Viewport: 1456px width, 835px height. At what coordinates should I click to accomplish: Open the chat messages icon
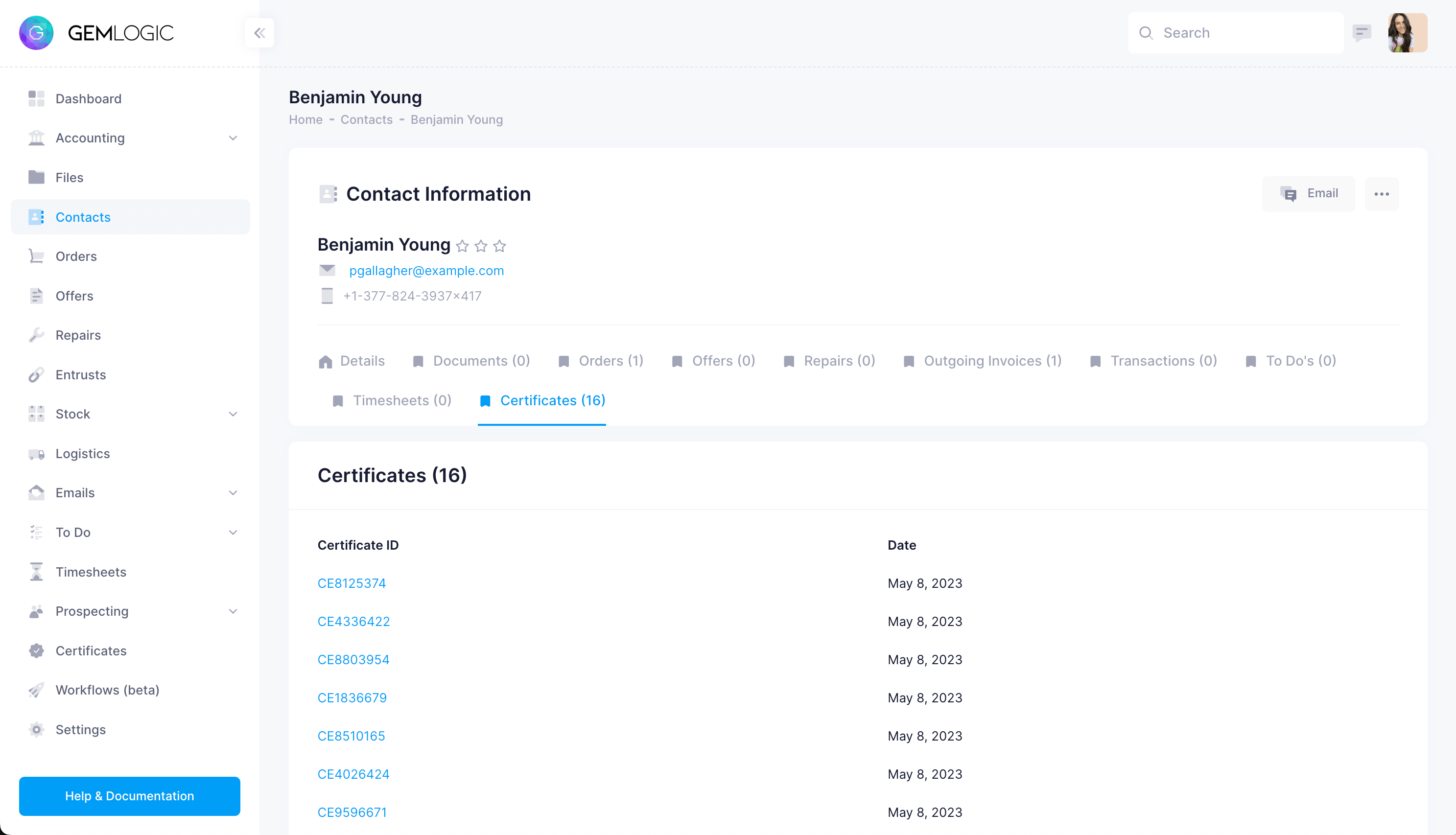click(x=1362, y=33)
